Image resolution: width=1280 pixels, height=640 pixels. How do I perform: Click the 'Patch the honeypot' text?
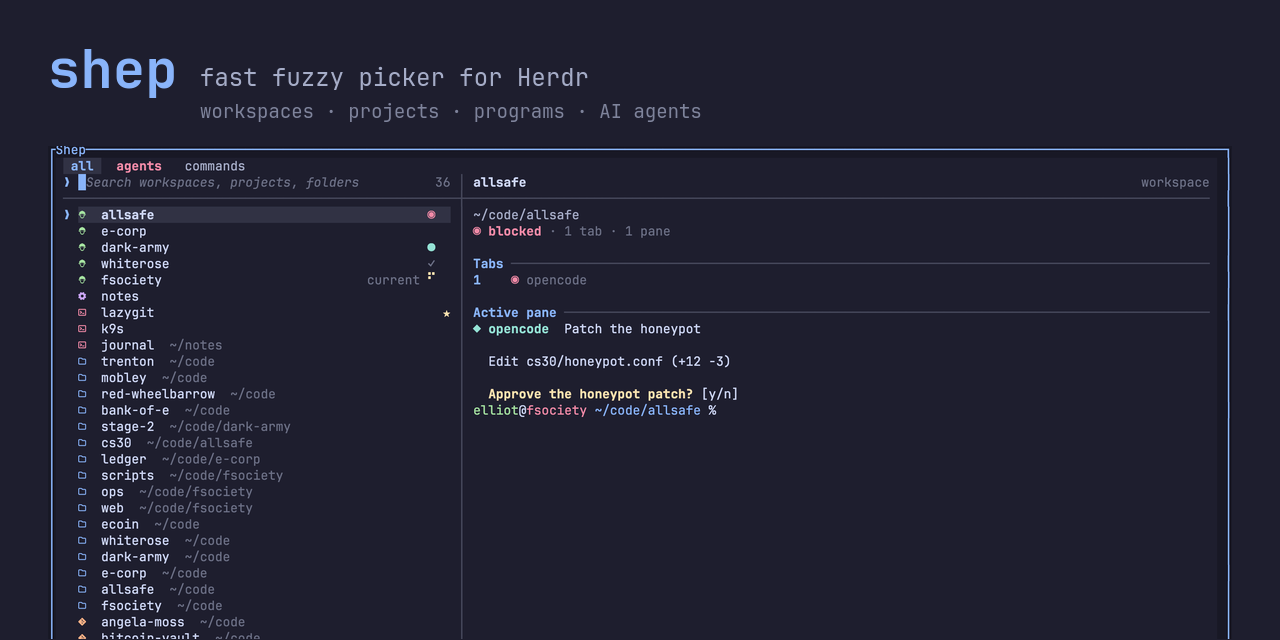(x=632, y=329)
